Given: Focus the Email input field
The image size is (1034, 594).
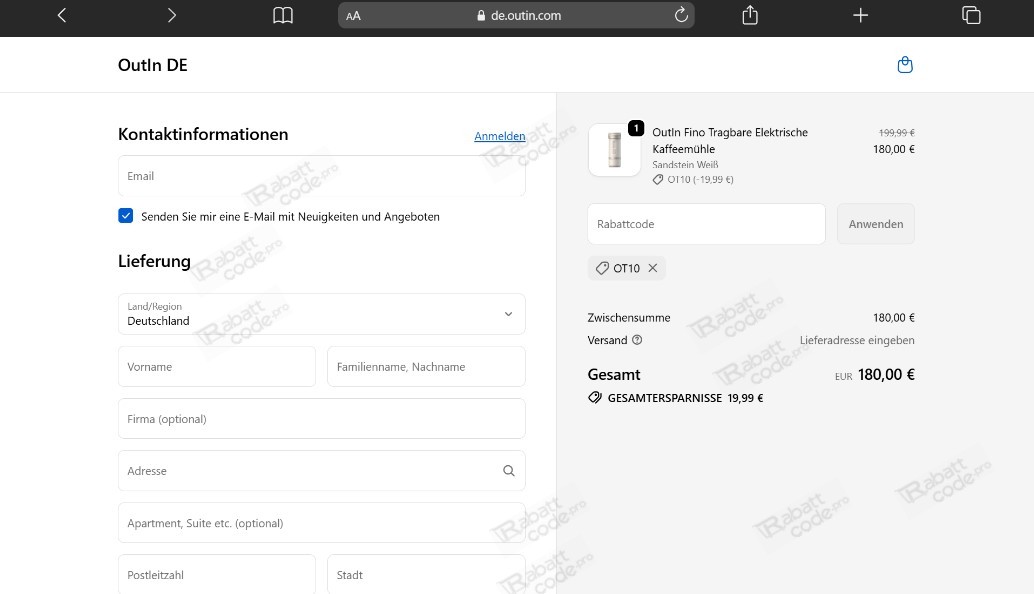Looking at the screenshot, I should pos(322,176).
